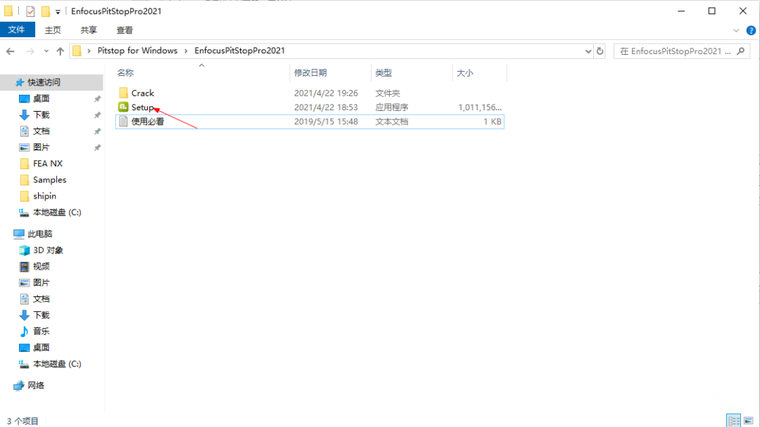Select 网络 in the navigation pane
This screenshot has height=427, width=760.
(35, 385)
